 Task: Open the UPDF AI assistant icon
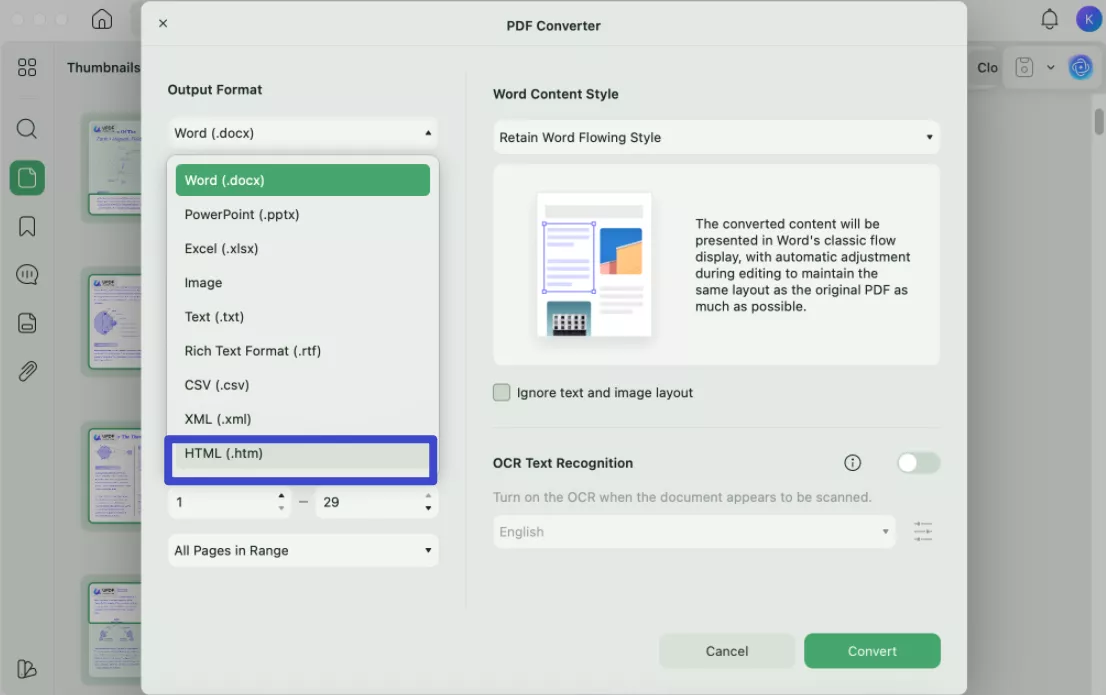tap(1080, 67)
